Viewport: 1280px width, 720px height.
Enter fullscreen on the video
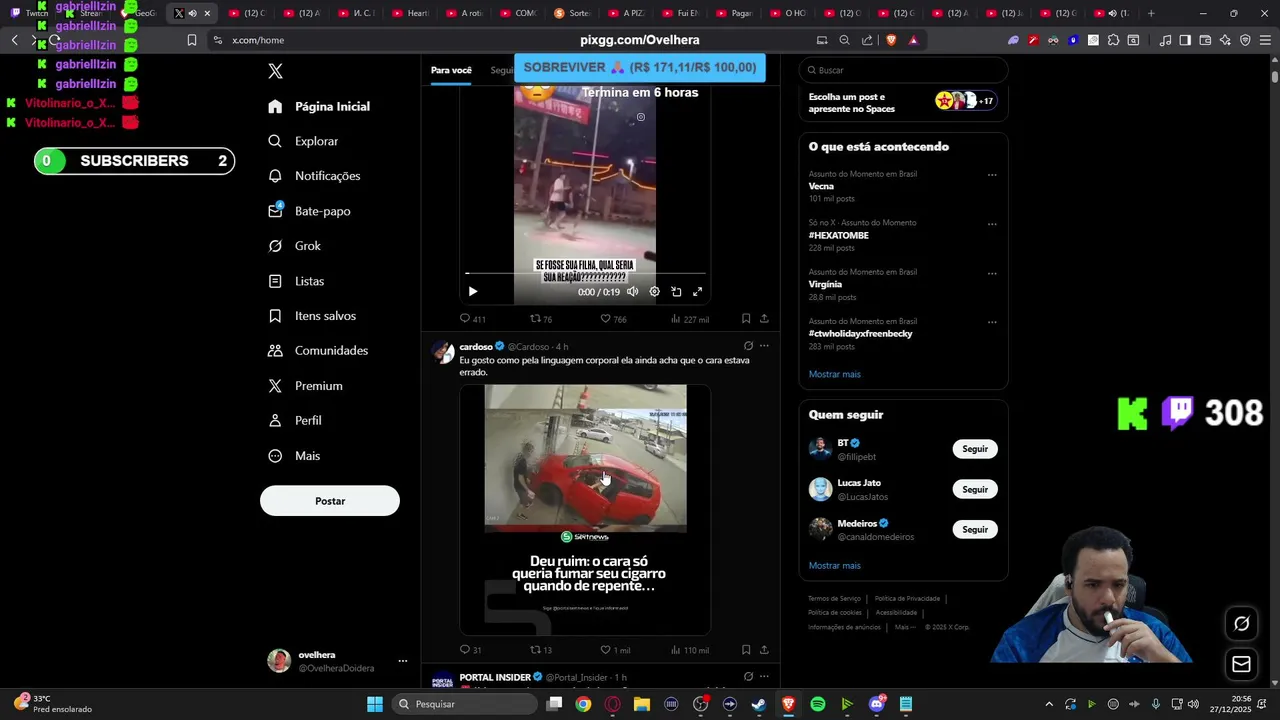point(698,292)
